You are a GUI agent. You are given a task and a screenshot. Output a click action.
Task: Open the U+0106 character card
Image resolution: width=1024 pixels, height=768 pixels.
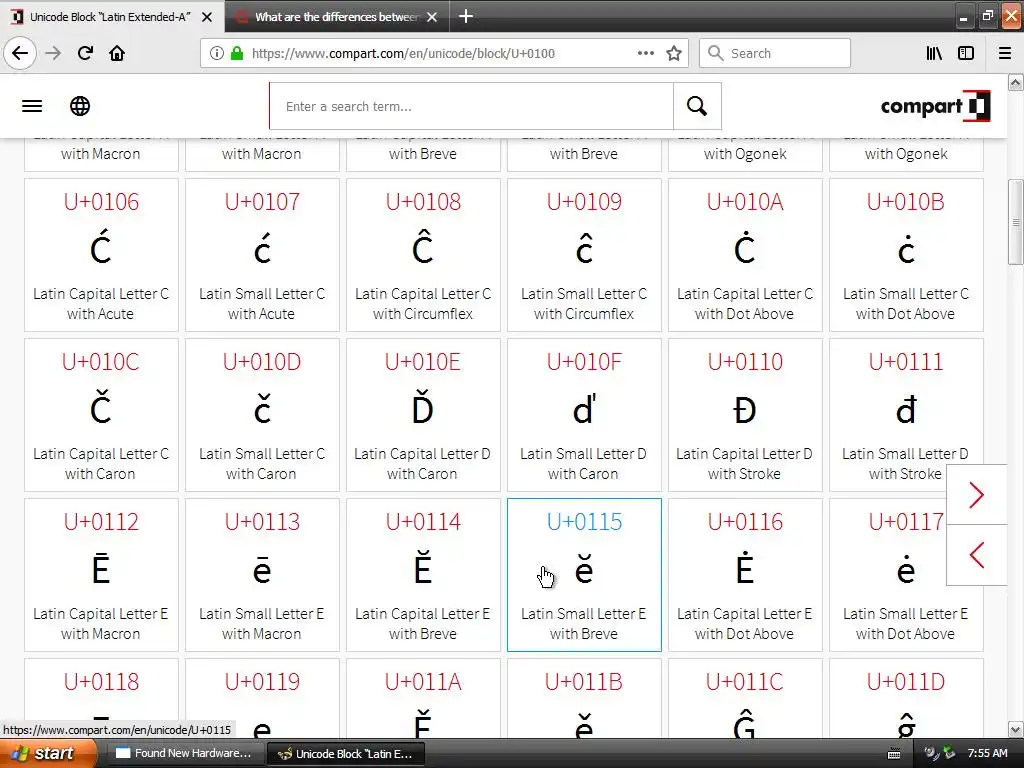click(x=101, y=255)
